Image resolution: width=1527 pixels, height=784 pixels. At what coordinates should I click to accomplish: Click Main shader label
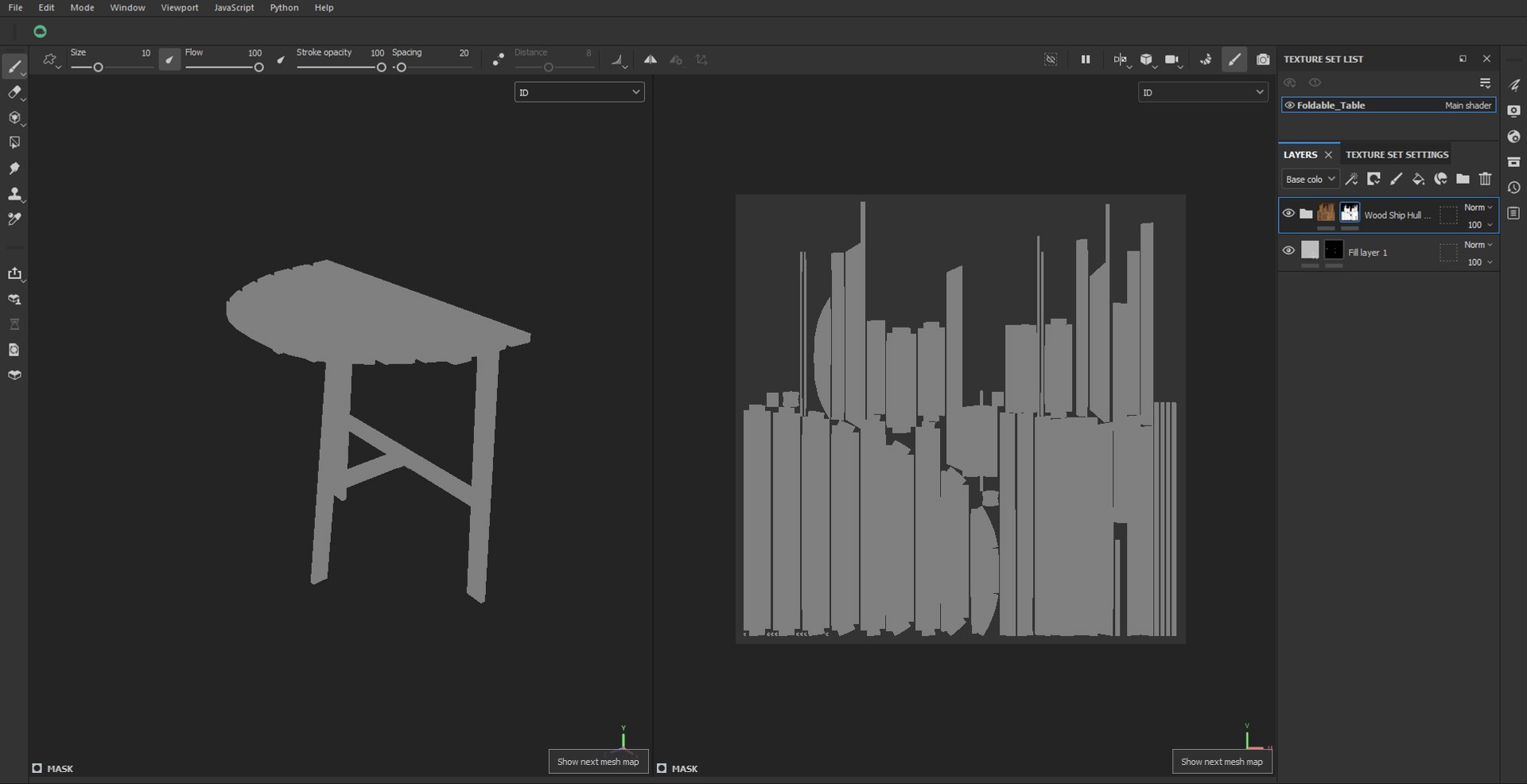(1467, 105)
